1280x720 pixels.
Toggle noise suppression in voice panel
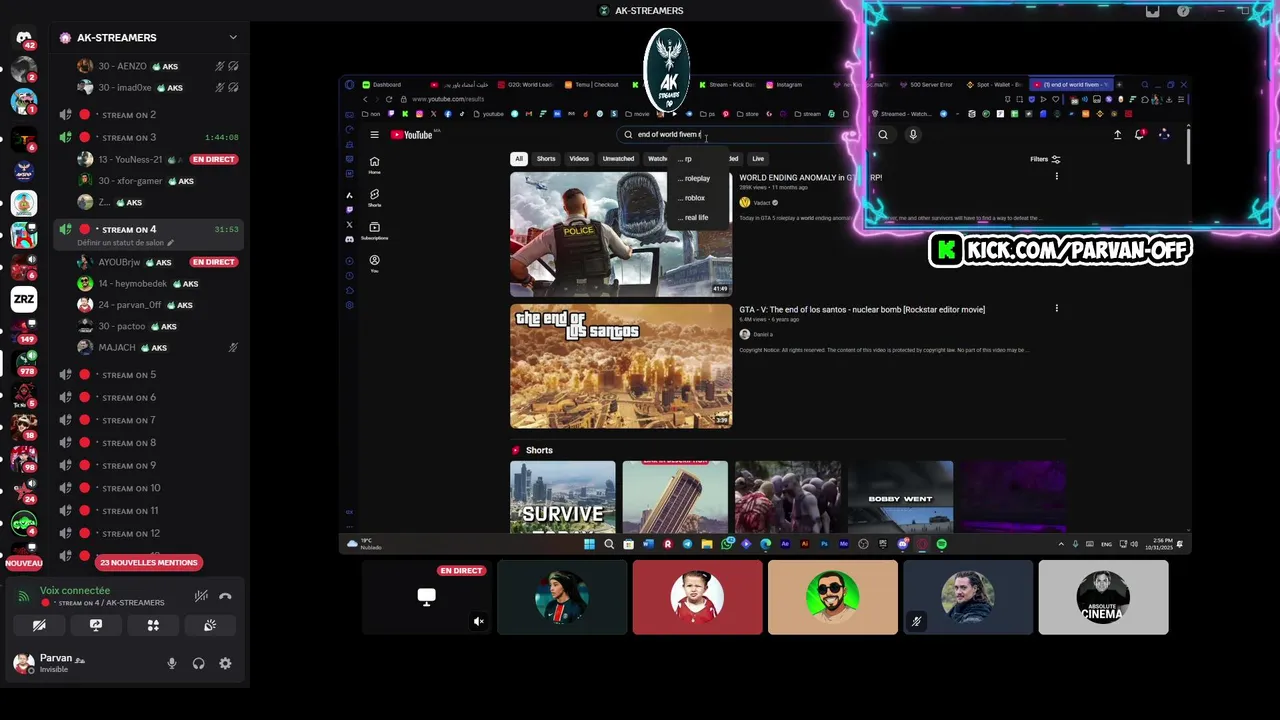pos(201,596)
